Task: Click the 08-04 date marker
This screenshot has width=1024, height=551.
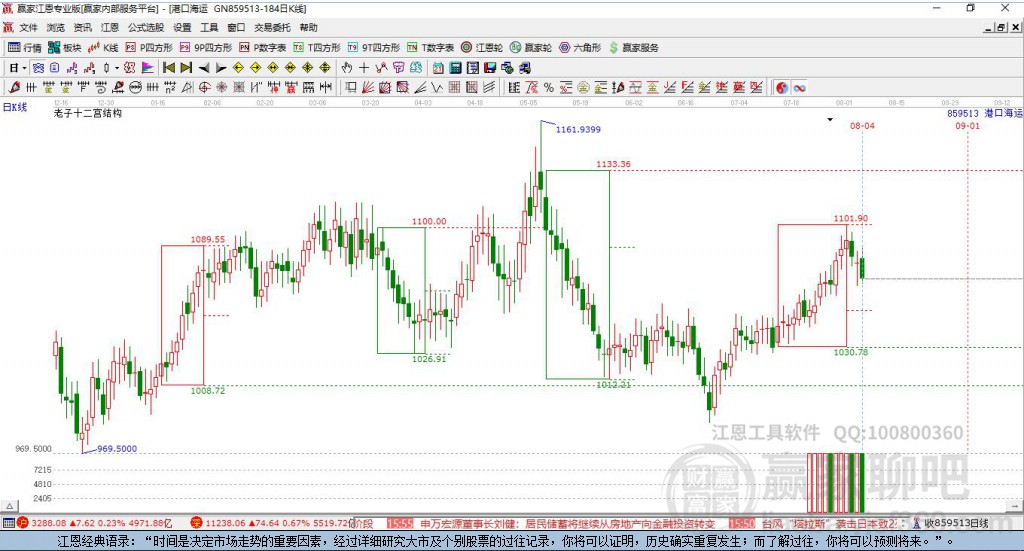Action: (x=862, y=126)
